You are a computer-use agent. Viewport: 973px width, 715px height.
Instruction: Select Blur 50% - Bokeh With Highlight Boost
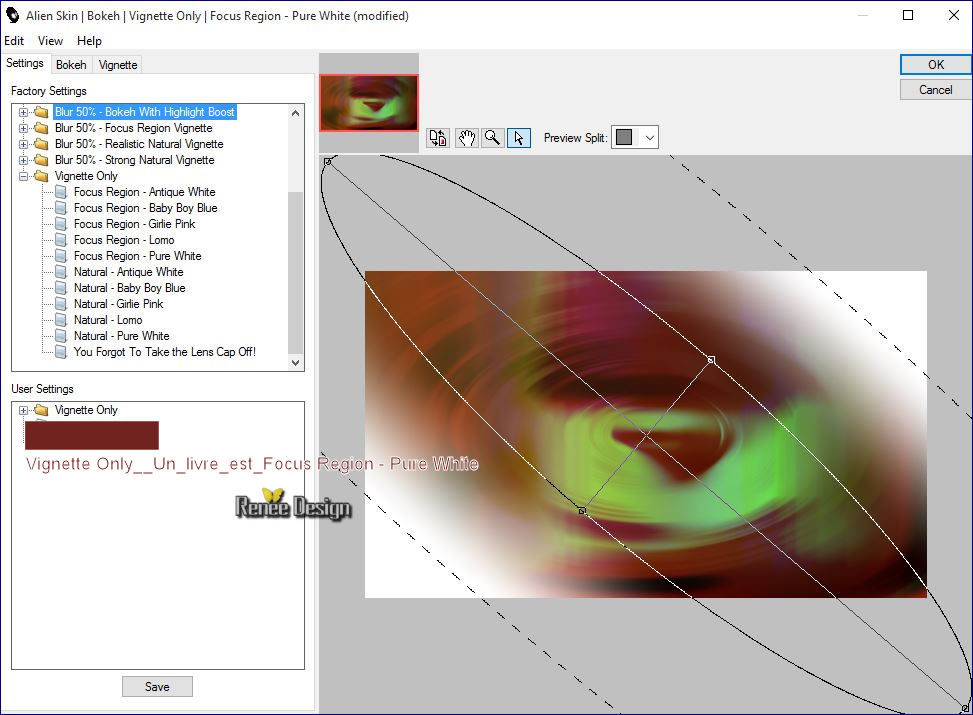145,112
